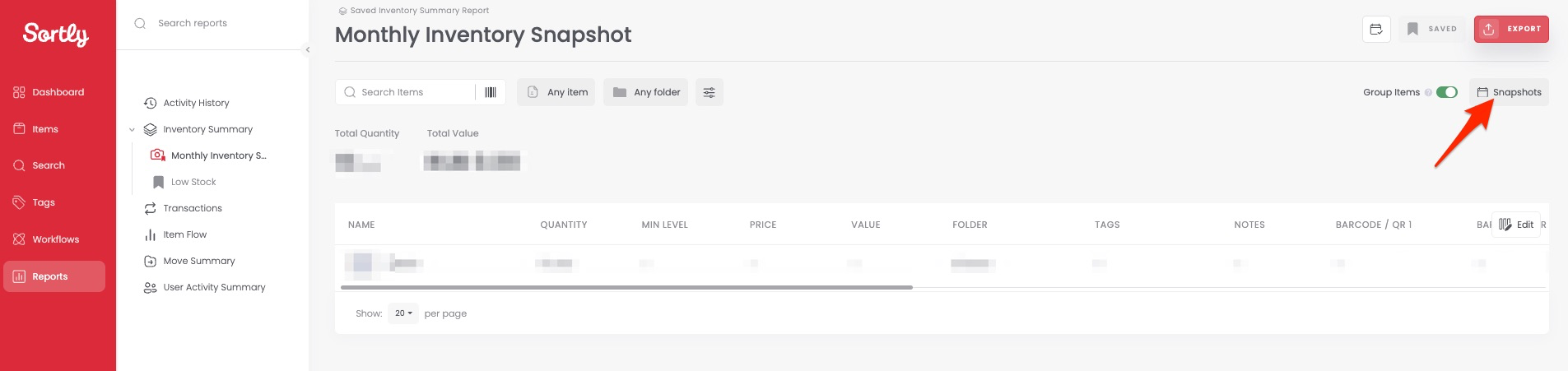Open the Snapshots button

[1509, 92]
